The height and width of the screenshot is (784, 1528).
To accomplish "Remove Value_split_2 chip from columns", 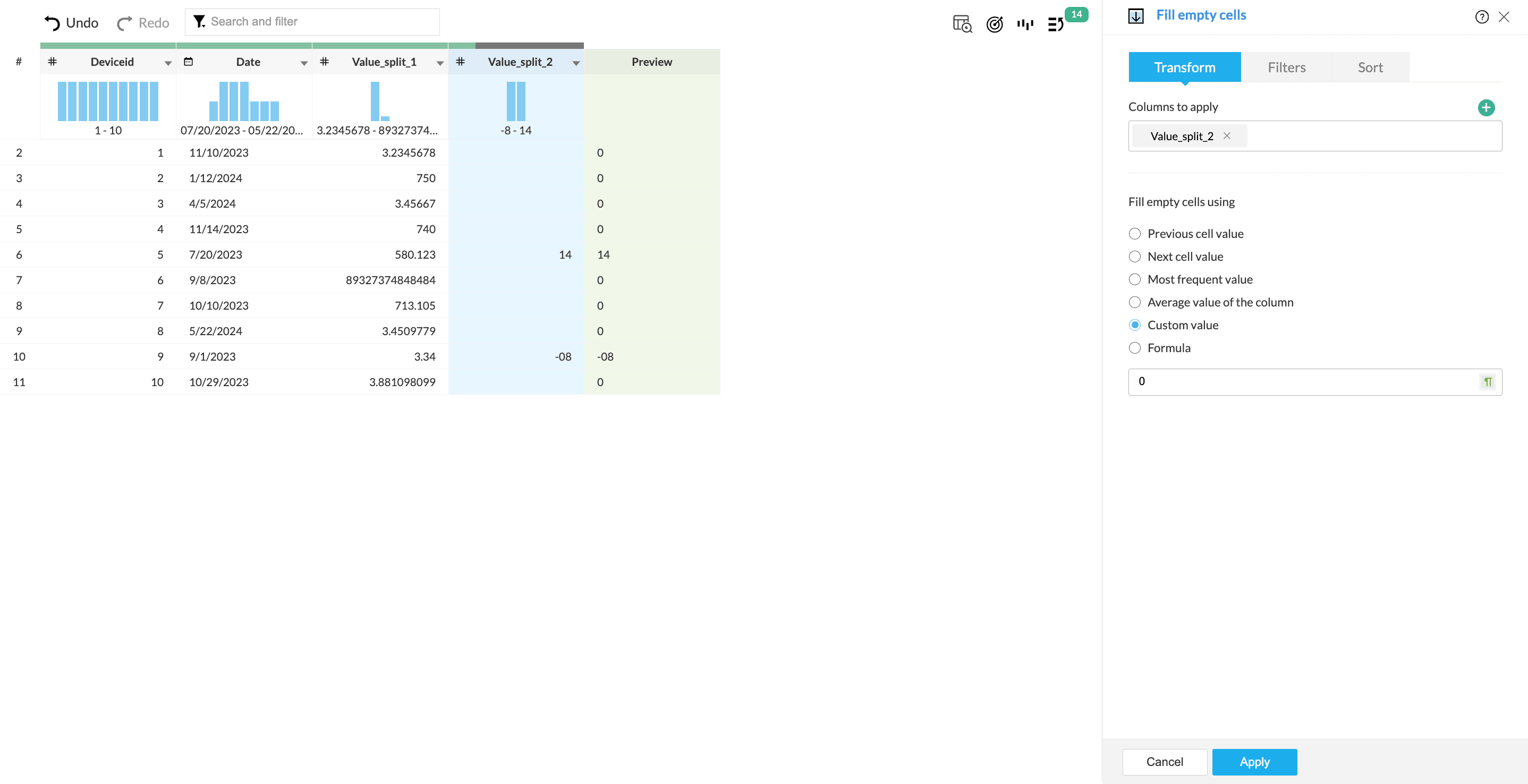I will 1227,136.
